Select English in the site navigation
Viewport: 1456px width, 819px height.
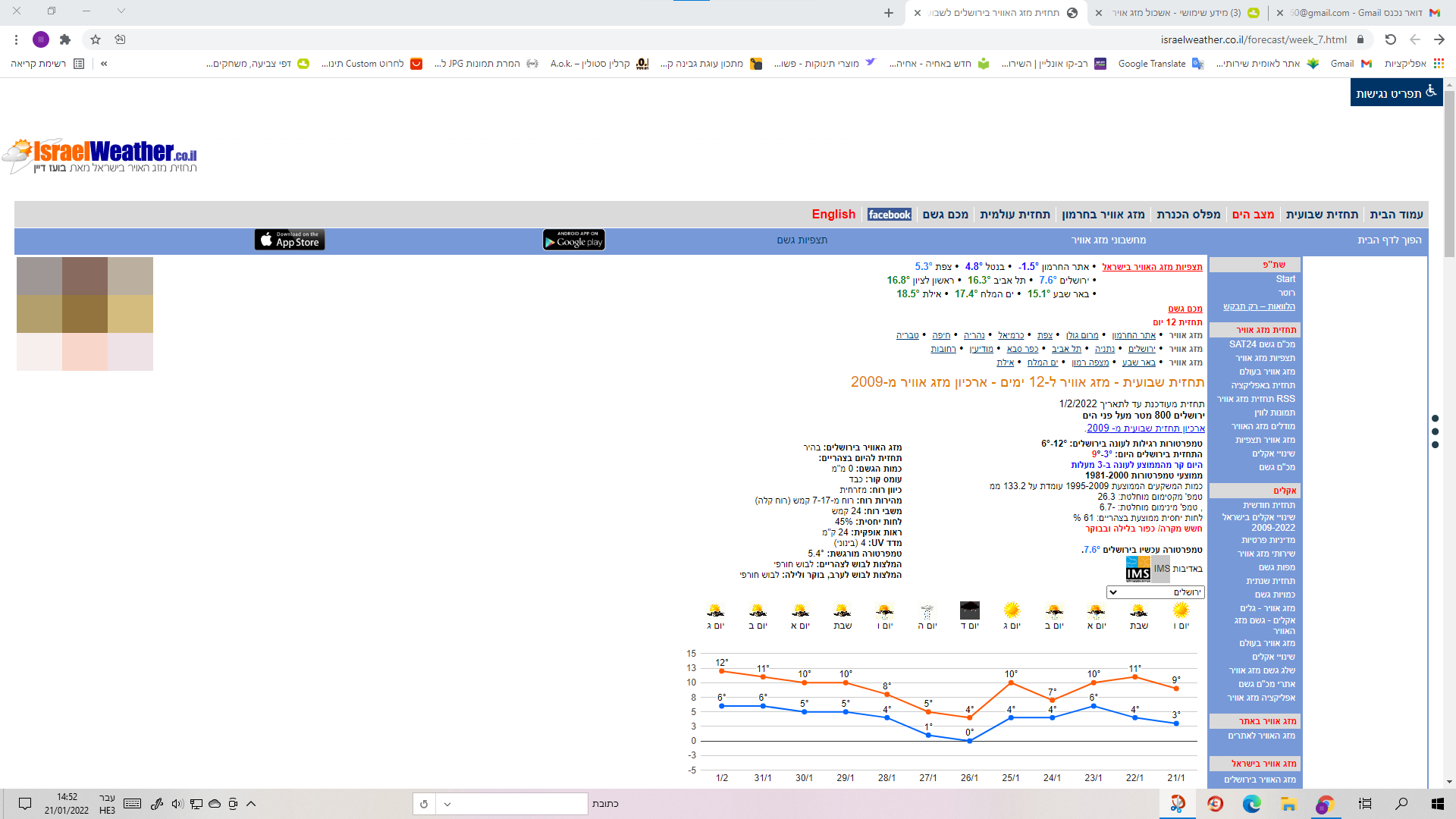(833, 215)
